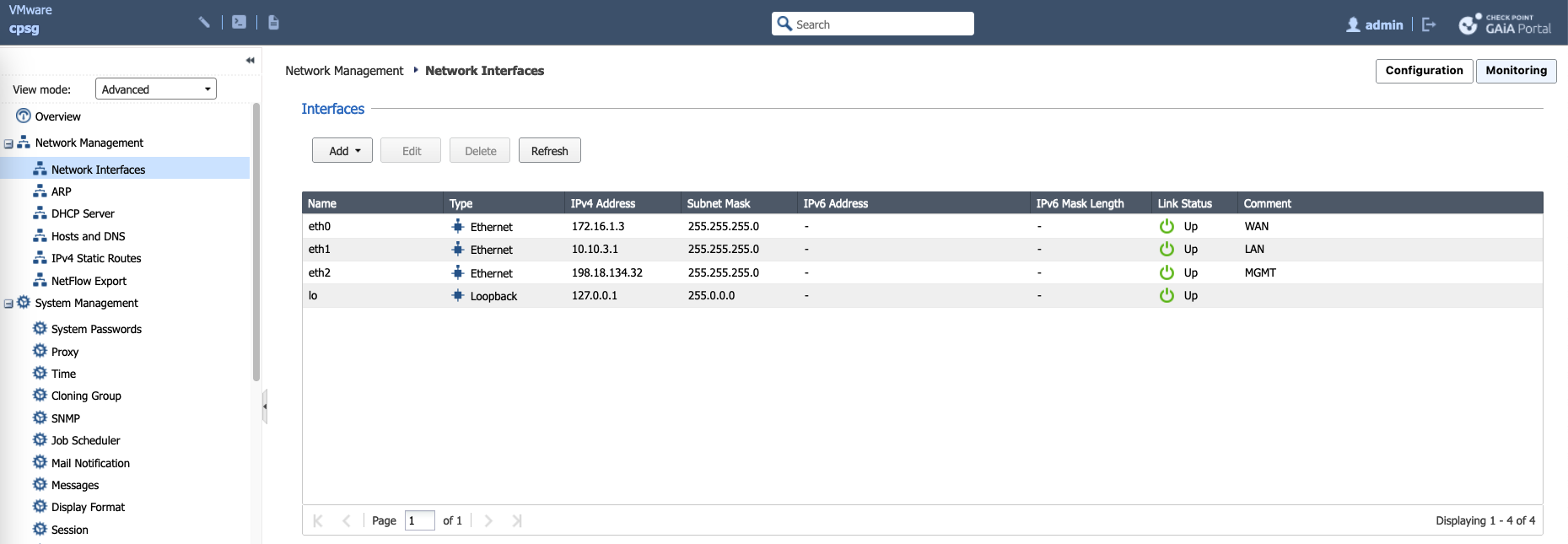Click the Overview icon in sidebar
This screenshot has height=544, width=1568.
coord(24,116)
